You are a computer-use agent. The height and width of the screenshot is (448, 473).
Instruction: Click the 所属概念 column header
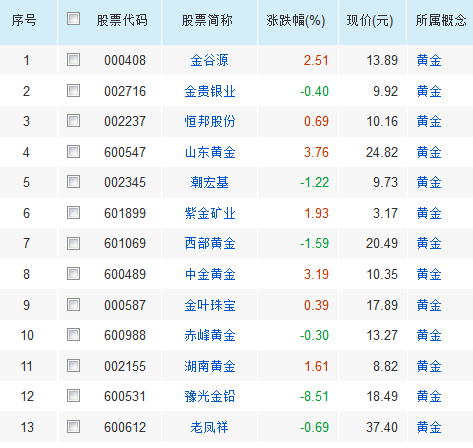(441, 21)
